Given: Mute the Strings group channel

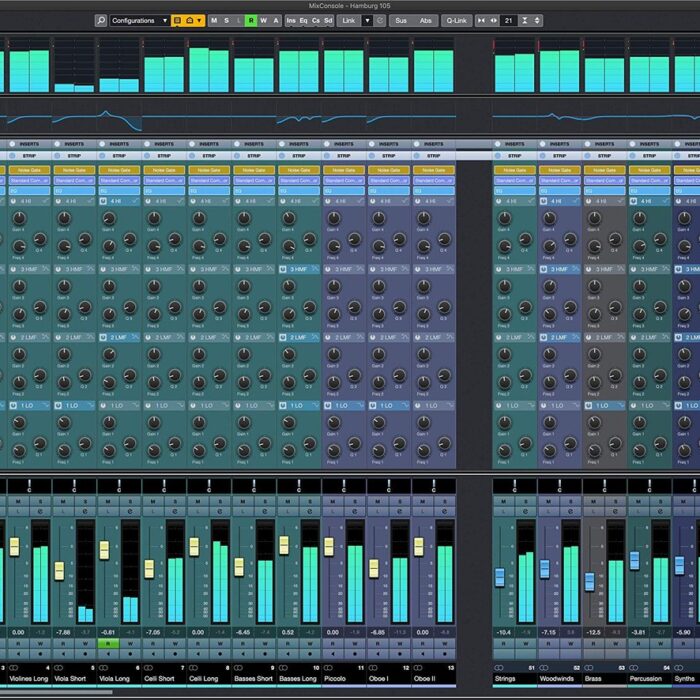Looking at the screenshot, I should pyautogui.click(x=504, y=502).
